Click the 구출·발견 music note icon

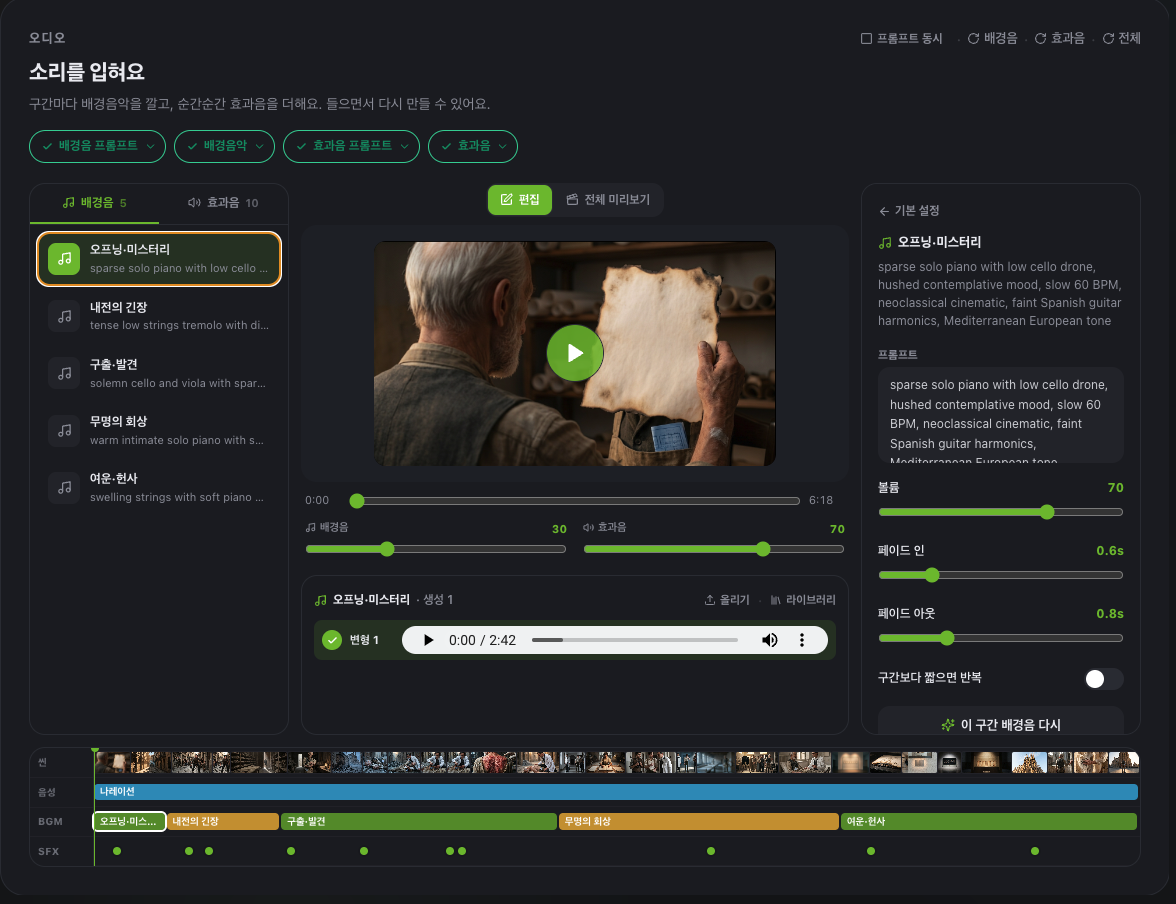(64, 373)
